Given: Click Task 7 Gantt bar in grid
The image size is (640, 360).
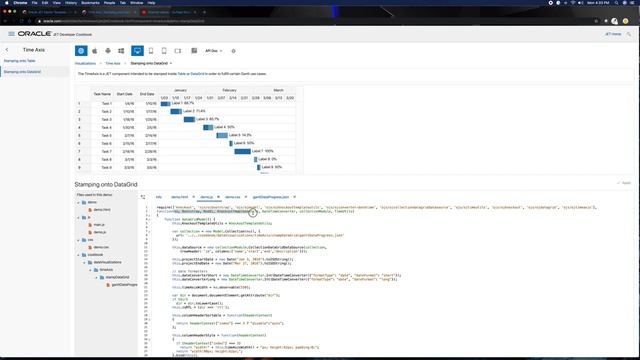Looking at the screenshot, I should pyautogui.click(x=242, y=151).
